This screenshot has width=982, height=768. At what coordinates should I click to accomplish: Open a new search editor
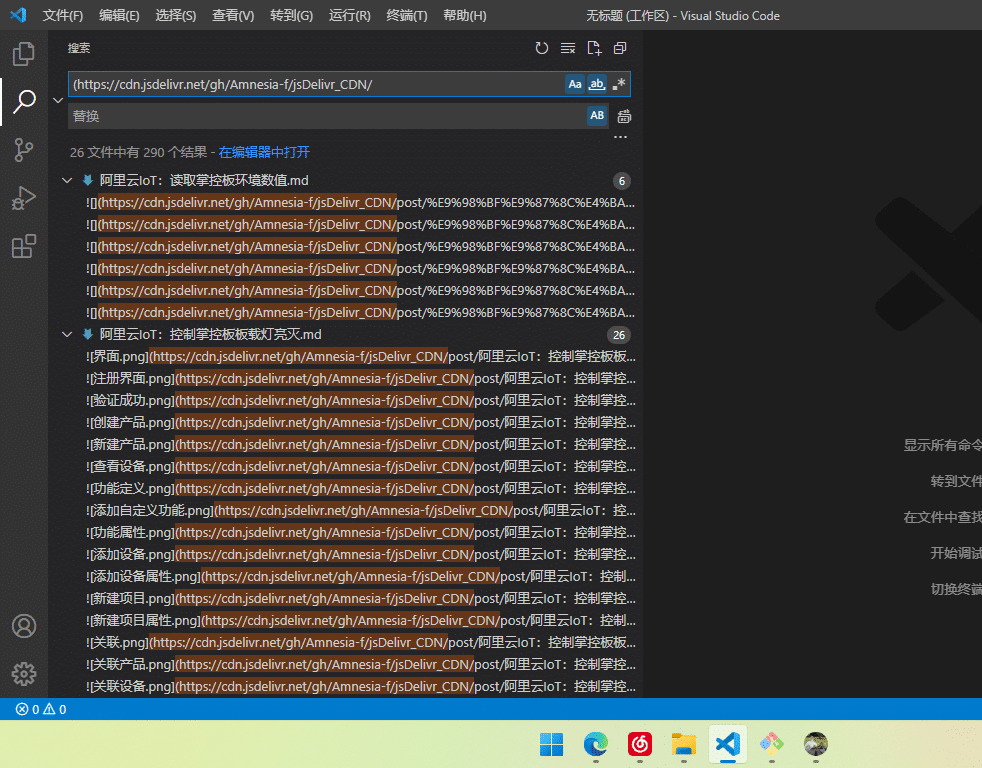[x=594, y=48]
